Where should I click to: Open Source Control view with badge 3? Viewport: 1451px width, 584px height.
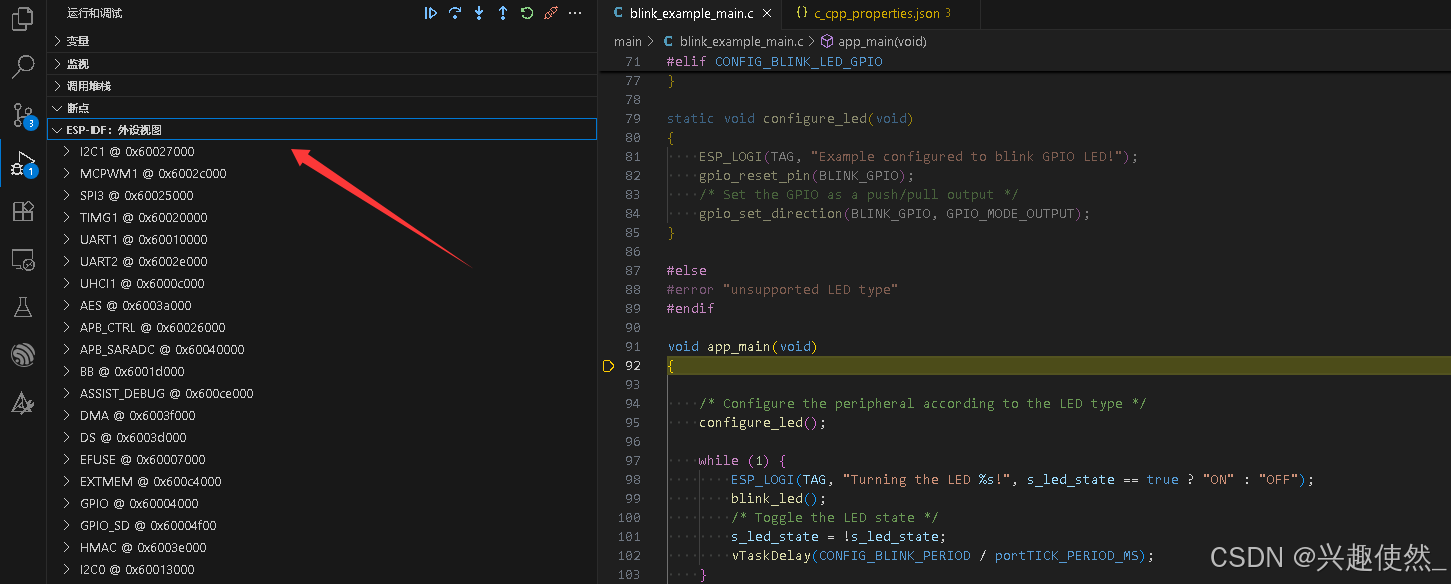pyautogui.click(x=22, y=115)
